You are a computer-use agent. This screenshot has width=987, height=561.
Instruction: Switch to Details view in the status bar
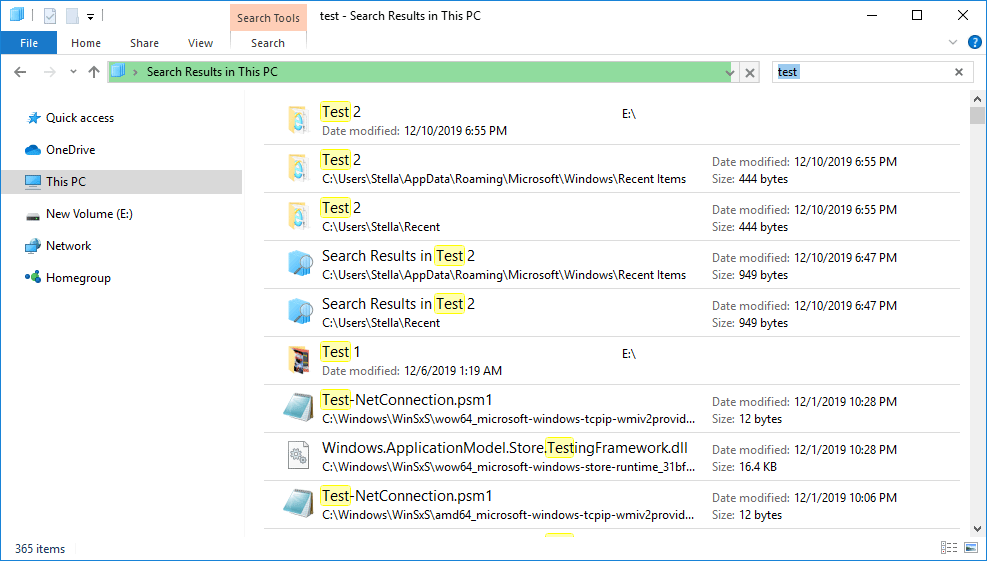click(949, 548)
